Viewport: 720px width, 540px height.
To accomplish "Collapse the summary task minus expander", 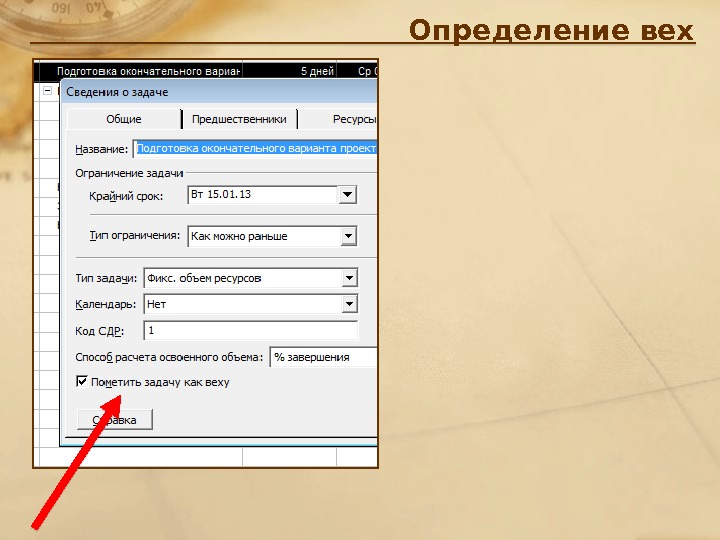I will (x=47, y=91).
